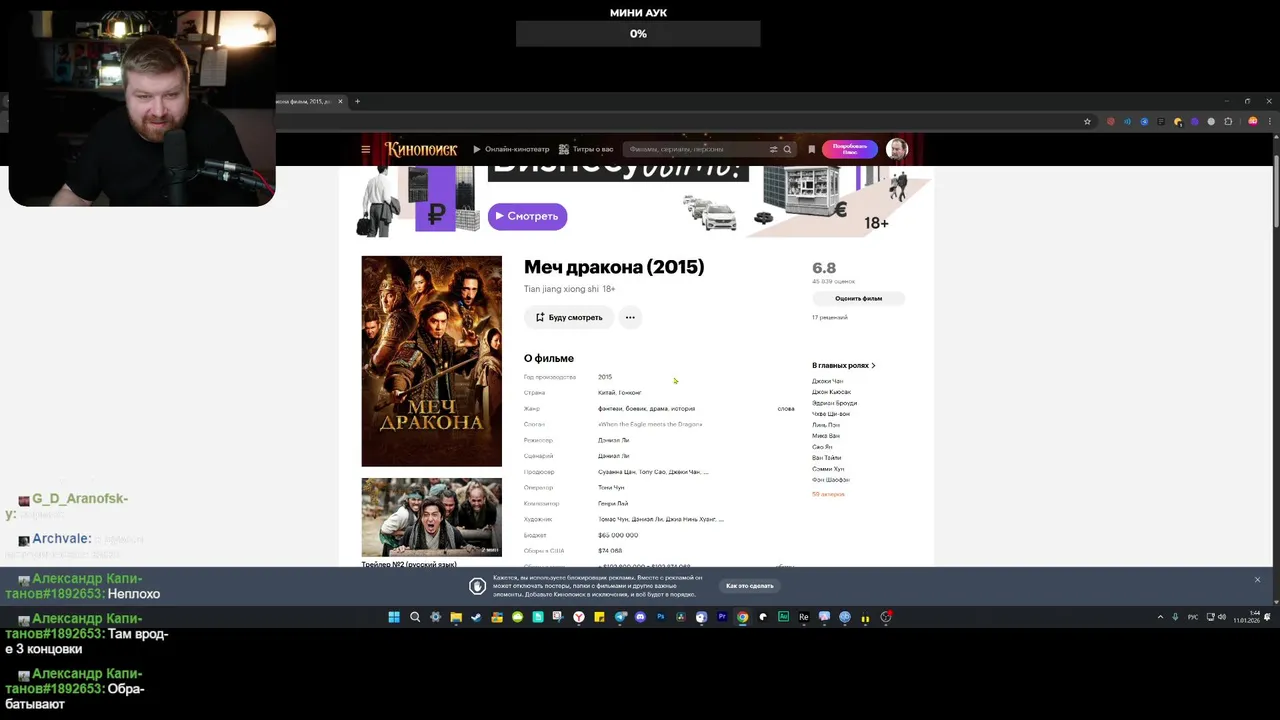Screen dimensions: 1280x720
Task: Open the Windows Start menu
Action: click(394, 617)
